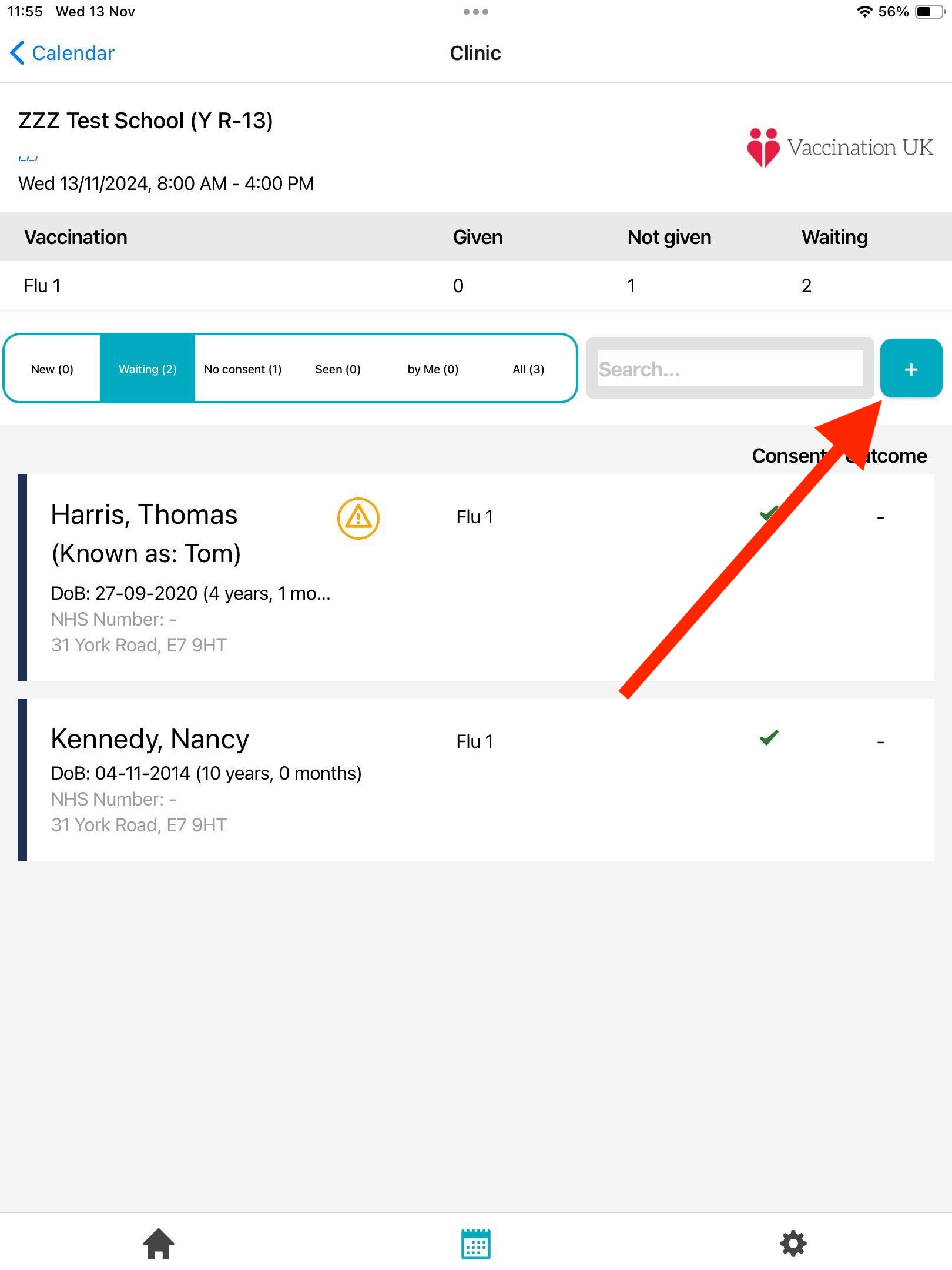Select the Waiting (2) tab
952x1270 pixels.
(x=148, y=369)
